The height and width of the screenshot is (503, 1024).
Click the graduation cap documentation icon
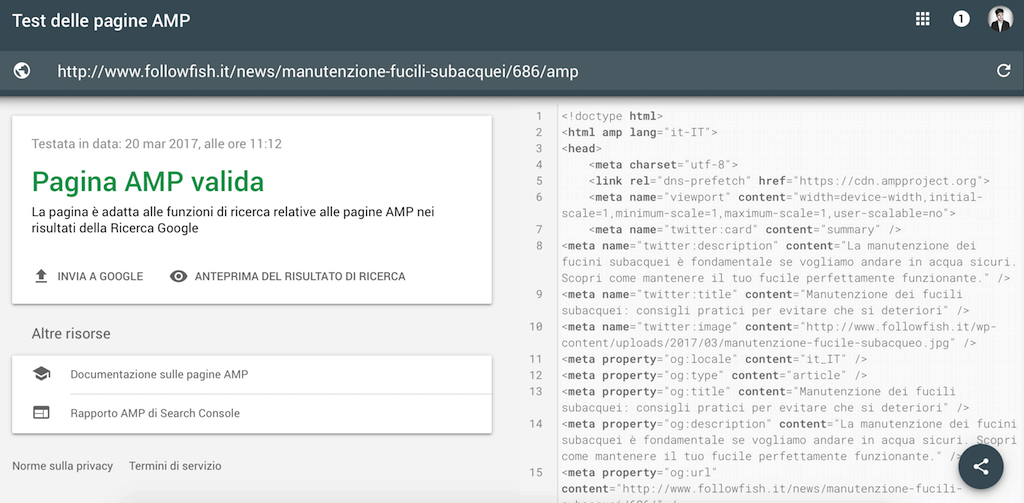[x=41, y=374]
